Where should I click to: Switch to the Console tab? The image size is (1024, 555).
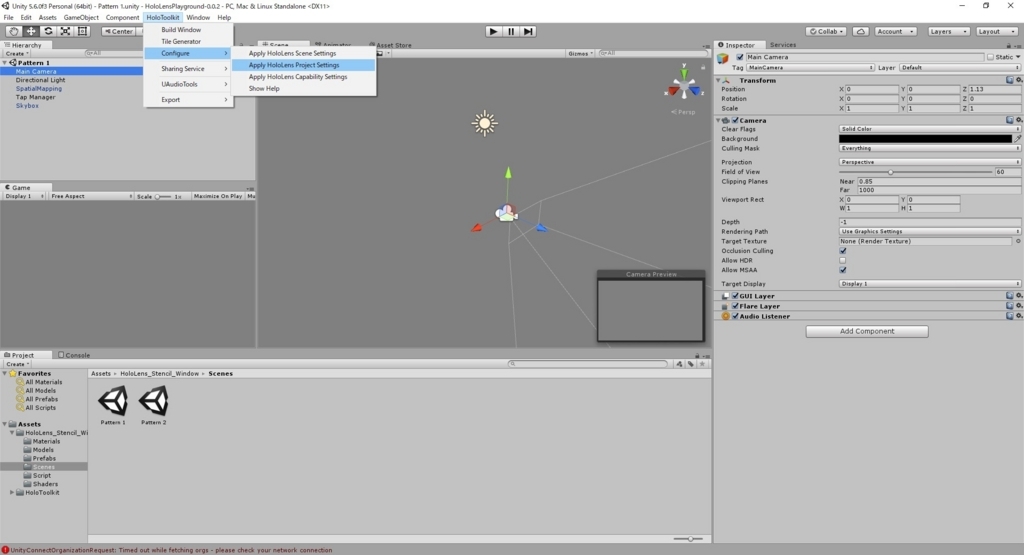[x=74, y=355]
